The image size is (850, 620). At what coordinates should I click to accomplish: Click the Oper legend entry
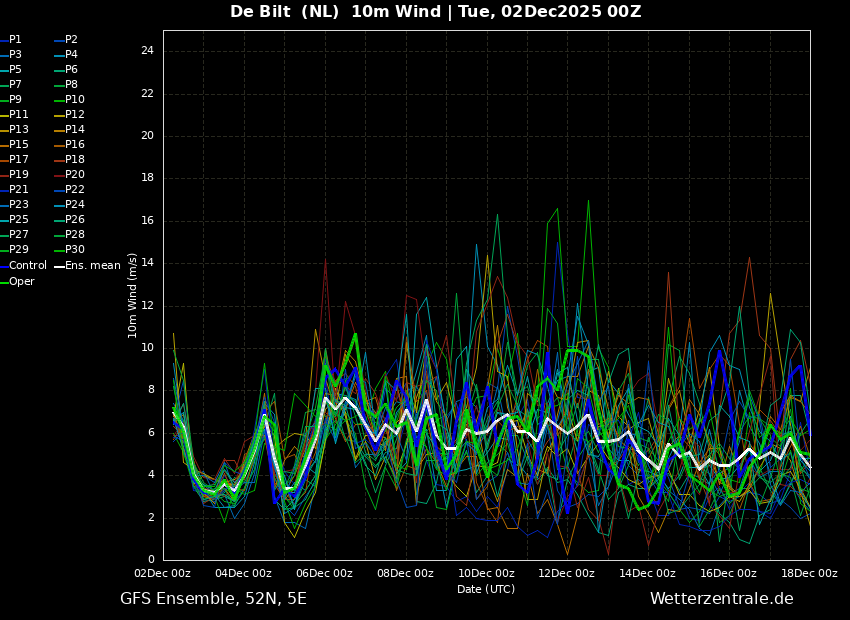pos(21,282)
